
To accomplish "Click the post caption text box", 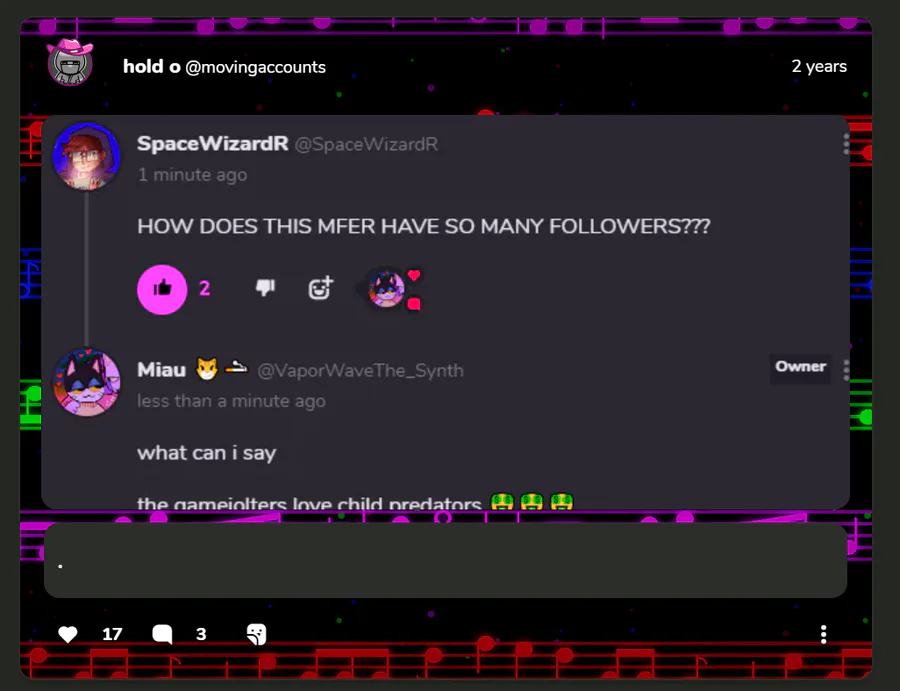I will click(x=445, y=561).
